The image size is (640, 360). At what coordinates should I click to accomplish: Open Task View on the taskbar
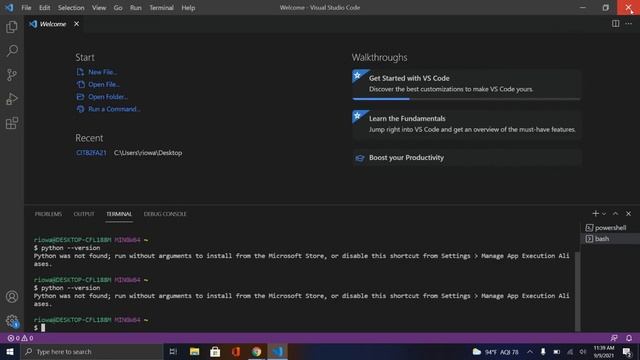[173, 351]
